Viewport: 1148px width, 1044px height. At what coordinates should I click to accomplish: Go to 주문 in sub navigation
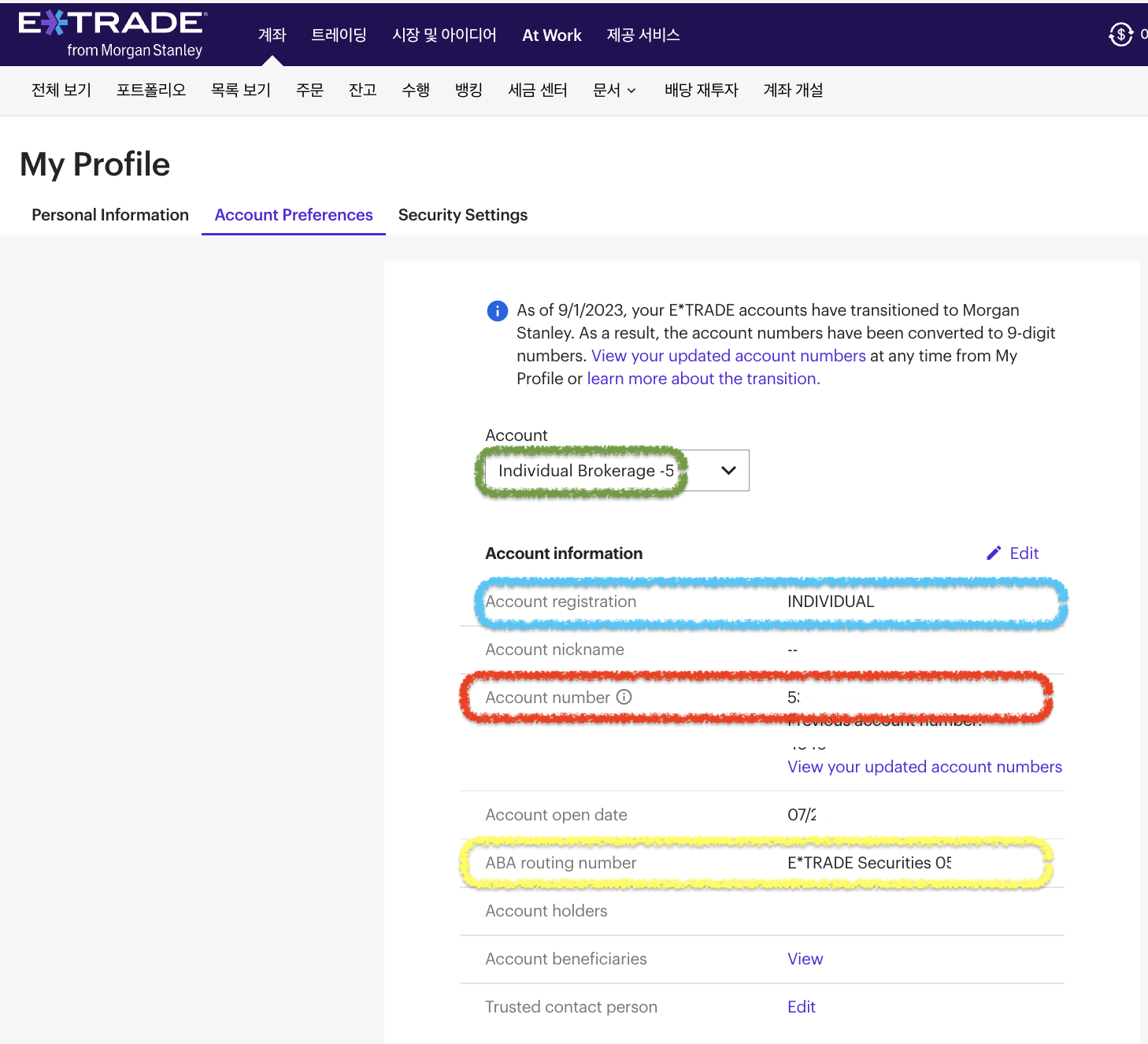coord(310,90)
